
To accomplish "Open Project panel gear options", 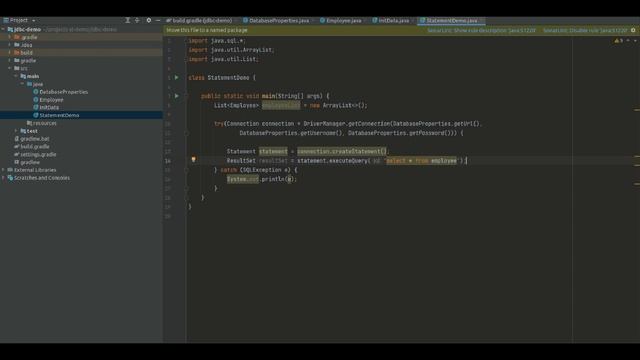I will [x=149, y=20].
